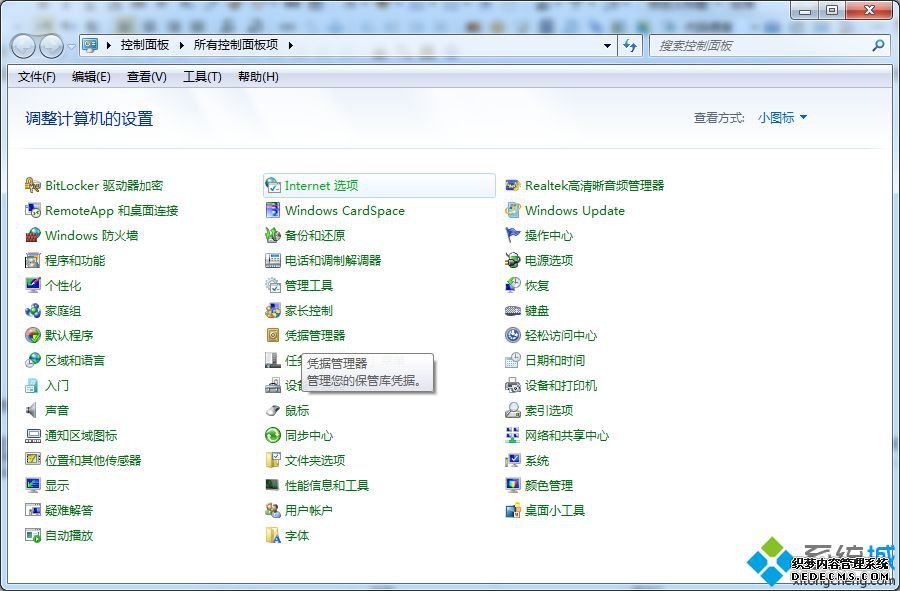Open the 默认程序 icon
Image resolution: width=900 pixels, height=591 pixels.
point(32,335)
